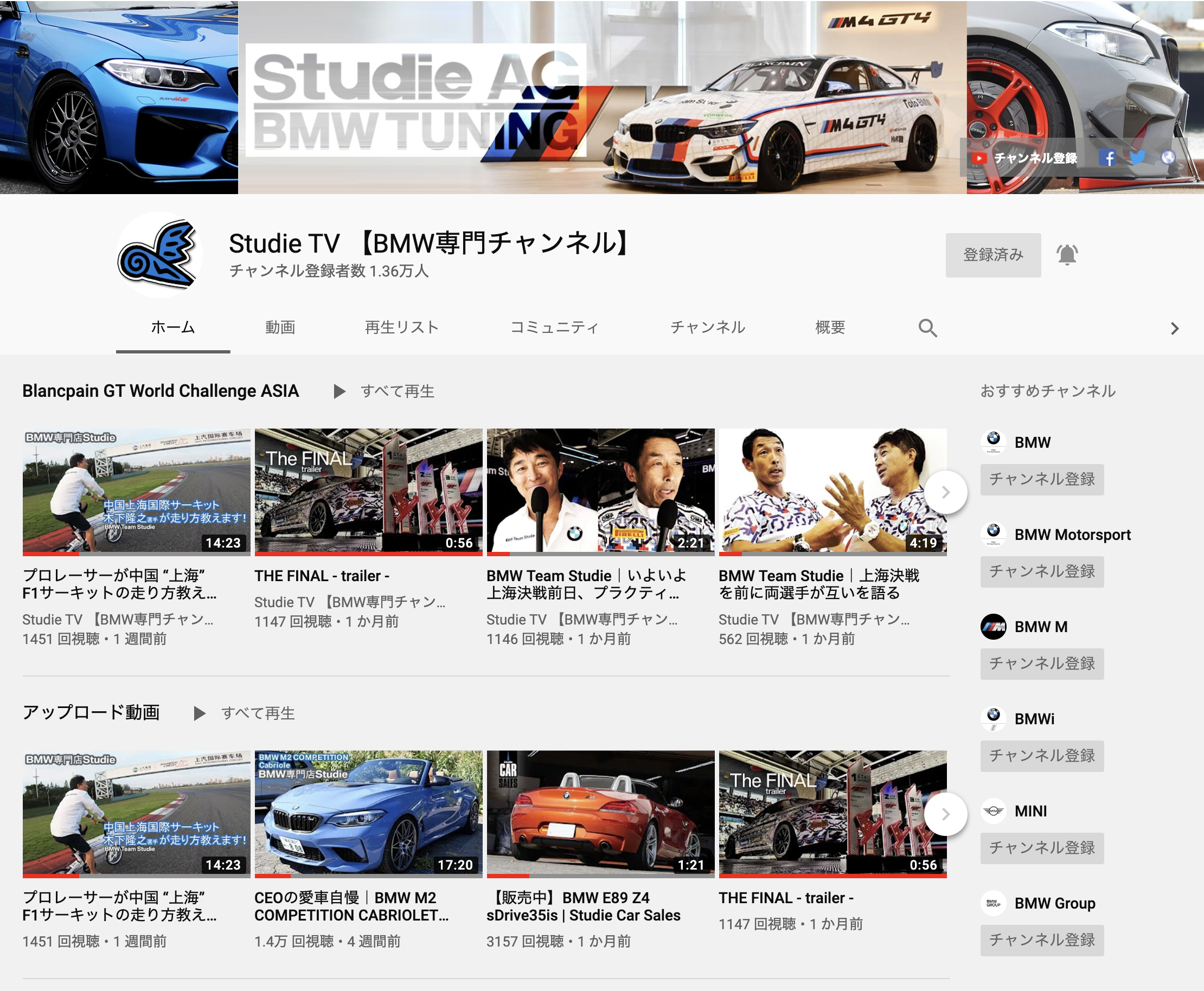Open the 概要 tab
Viewport: 1204px width, 991px height.
pyautogui.click(x=830, y=327)
